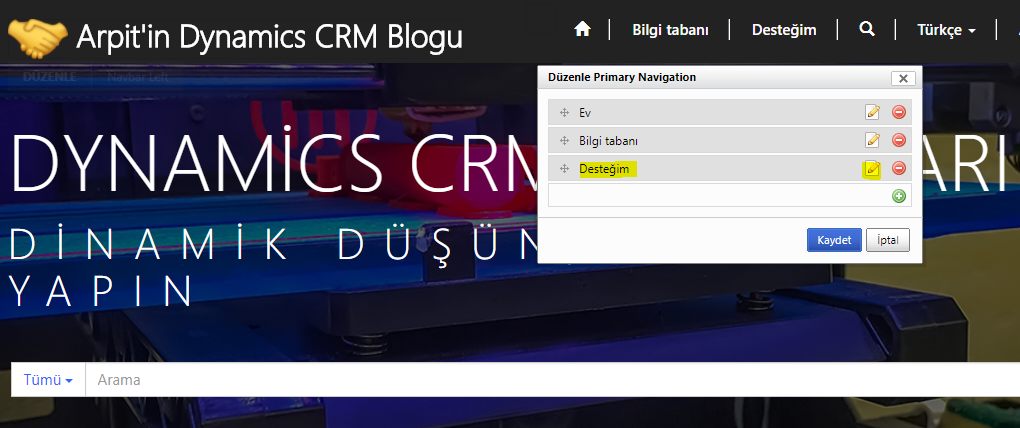
Task: Click the Arama search input field
Action: point(553,380)
